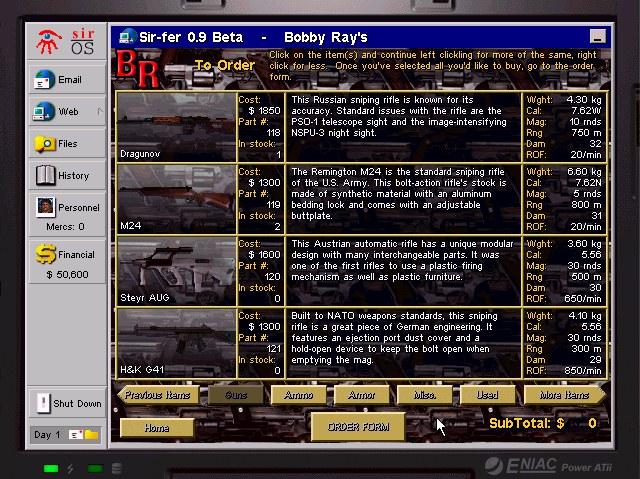Viewport: 640px width, 479px height.
Task: Select the Dragunov rifle image
Action: pos(176,126)
